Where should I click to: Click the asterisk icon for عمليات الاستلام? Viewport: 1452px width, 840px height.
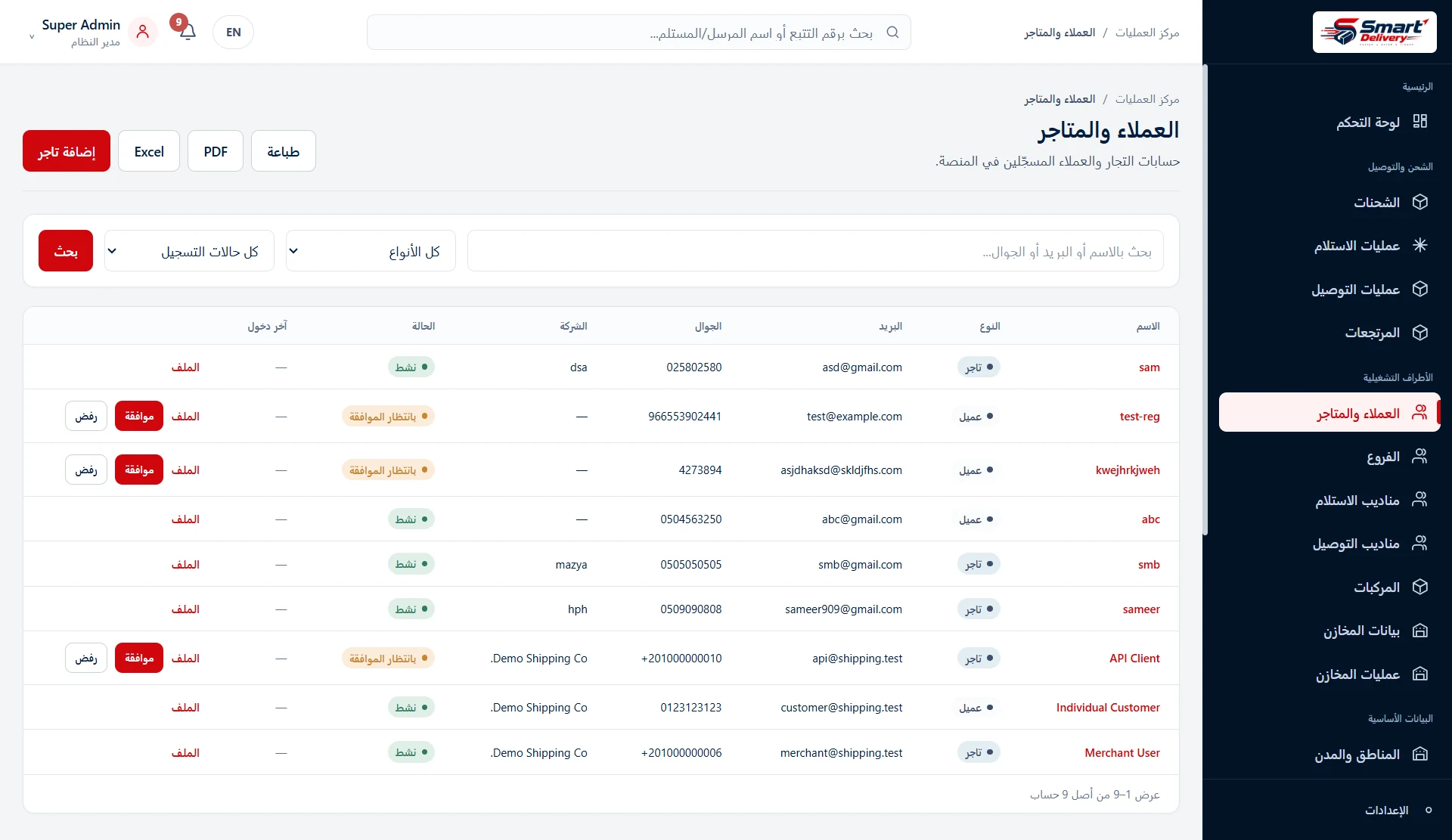point(1419,245)
